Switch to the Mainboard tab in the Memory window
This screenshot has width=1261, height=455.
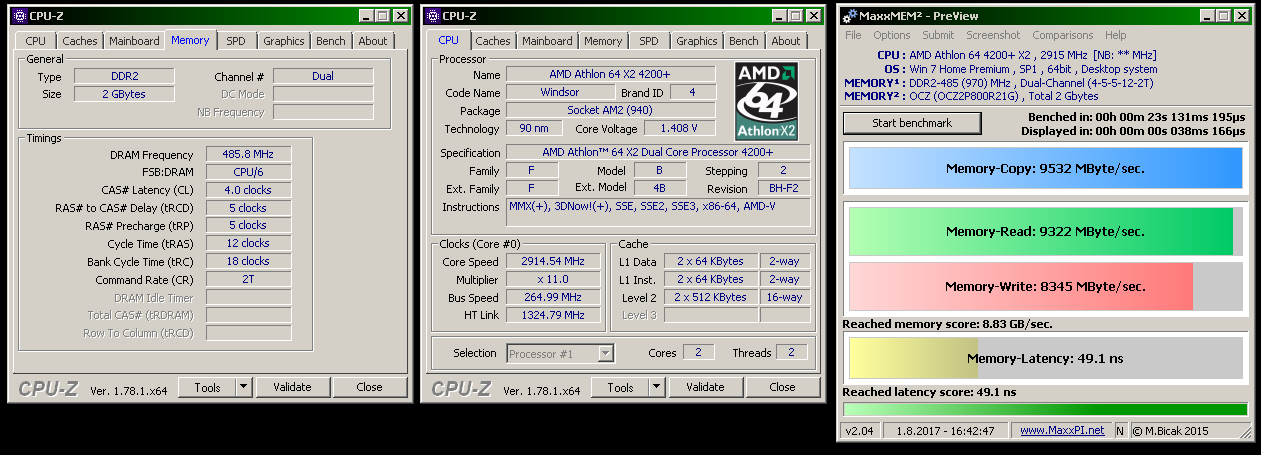click(x=134, y=41)
